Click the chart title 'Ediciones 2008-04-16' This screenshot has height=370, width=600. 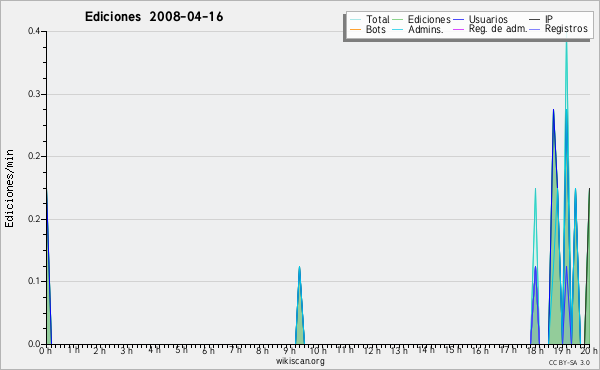[154, 17]
